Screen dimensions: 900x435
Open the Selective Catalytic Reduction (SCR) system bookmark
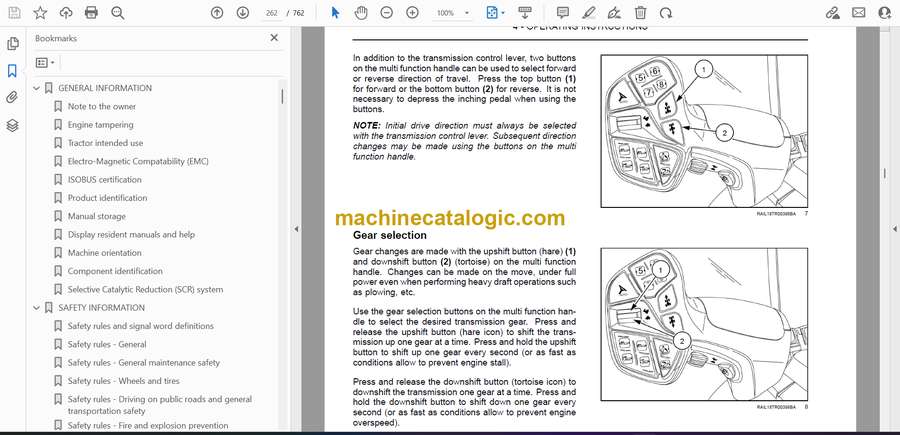(145, 289)
